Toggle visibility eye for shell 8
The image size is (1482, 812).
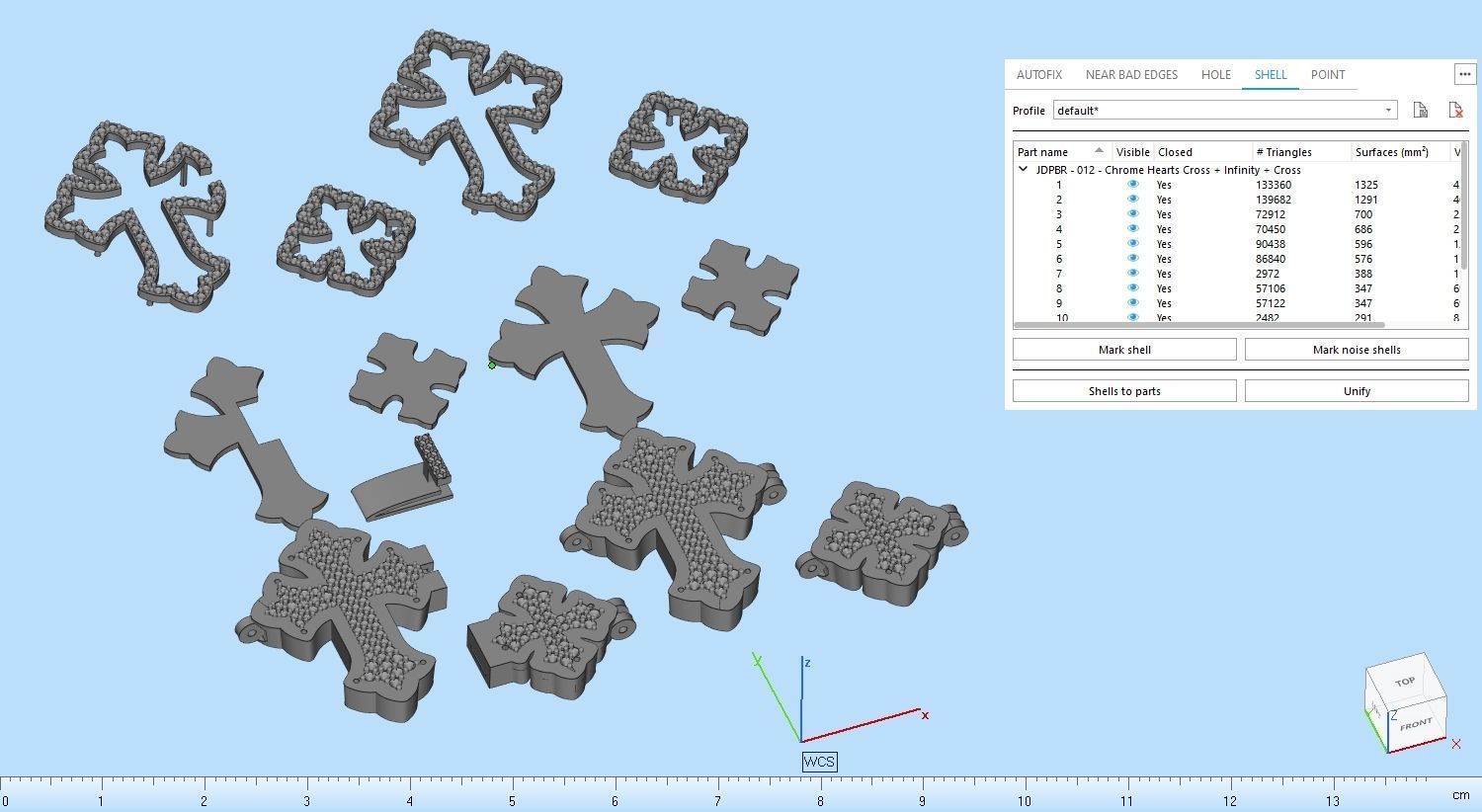coord(1132,288)
